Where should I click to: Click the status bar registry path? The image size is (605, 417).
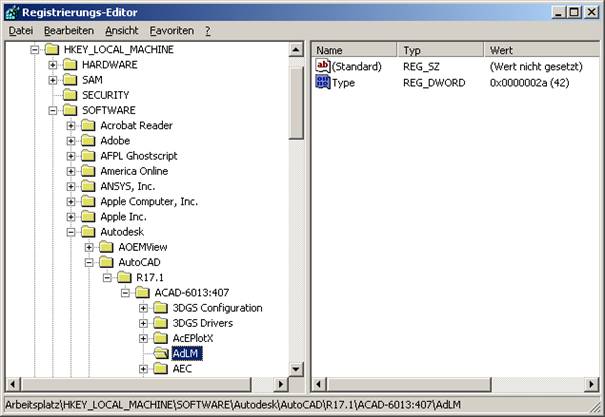[x=233, y=405]
